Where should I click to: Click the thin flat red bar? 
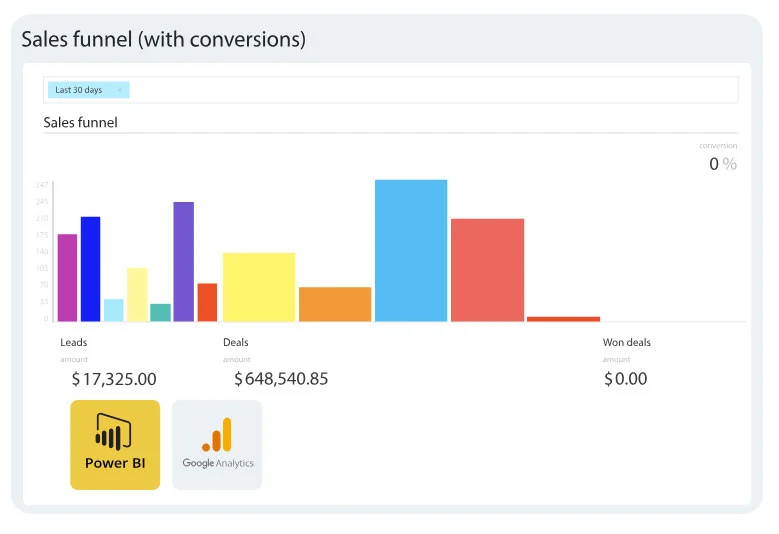(563, 319)
